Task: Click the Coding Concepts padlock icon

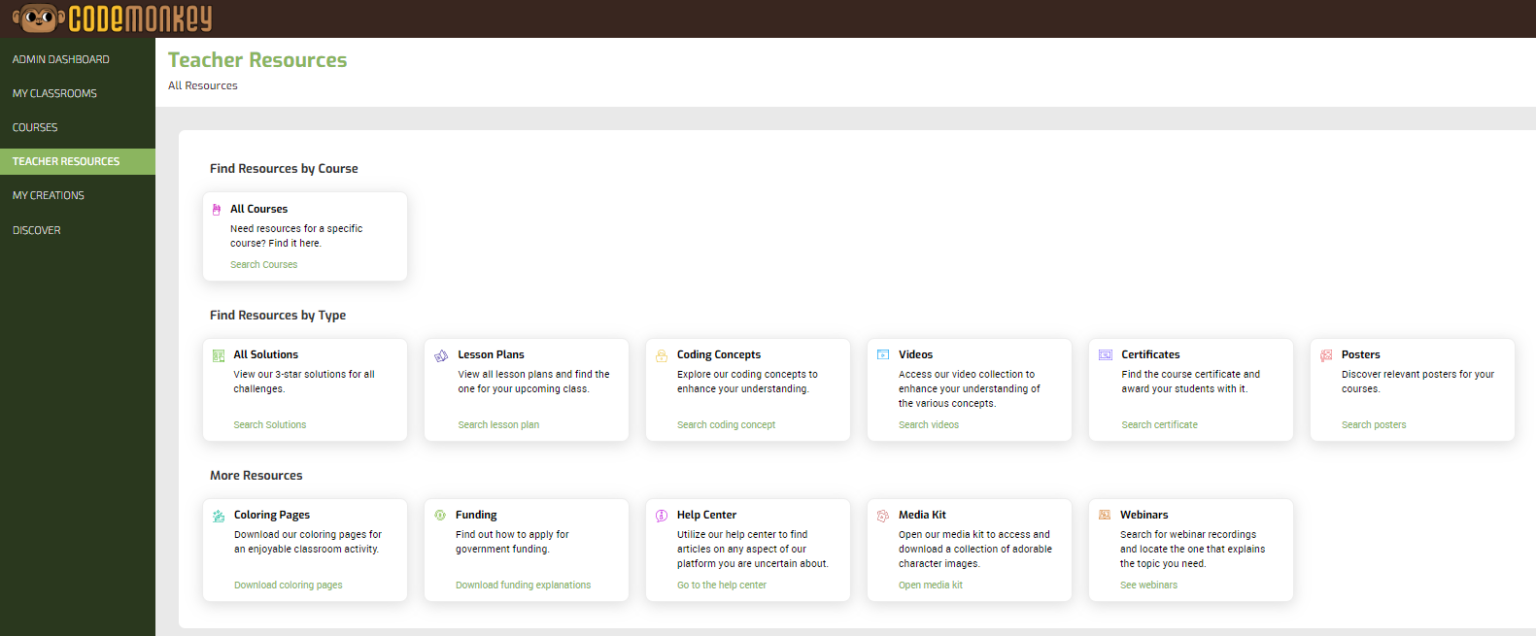Action: (662, 354)
